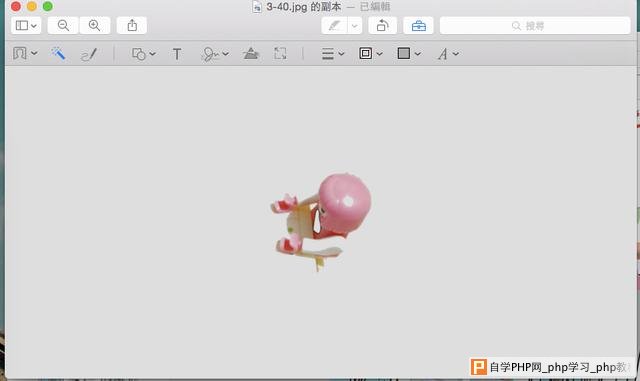Click the zoom in magnifier
The image size is (640, 381).
(x=95, y=26)
